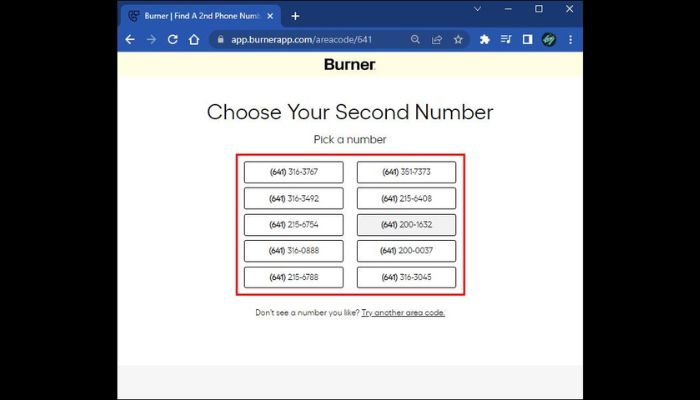The width and height of the screenshot is (700, 400).
Task: Open the media control playlist icon
Action: (506, 40)
